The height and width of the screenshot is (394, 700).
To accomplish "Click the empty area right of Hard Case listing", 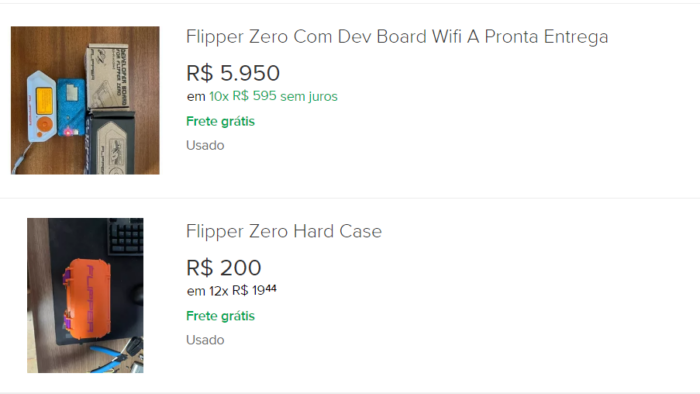I will point(536,294).
